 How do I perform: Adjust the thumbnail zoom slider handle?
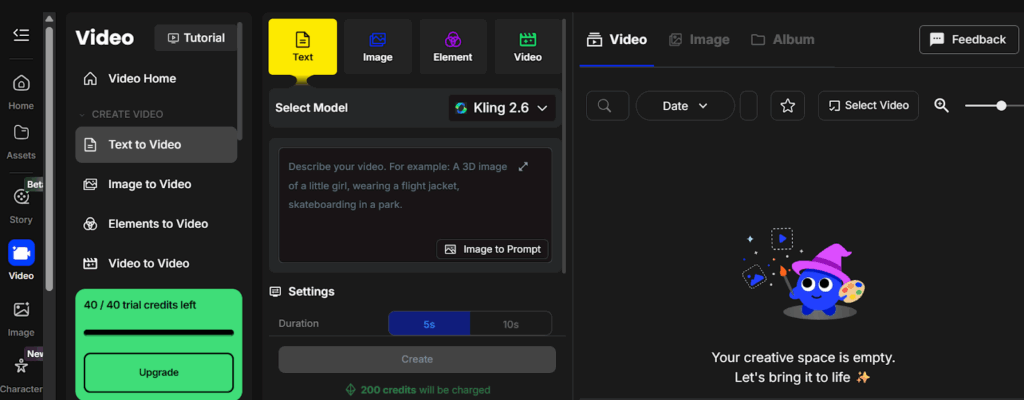[1001, 106]
